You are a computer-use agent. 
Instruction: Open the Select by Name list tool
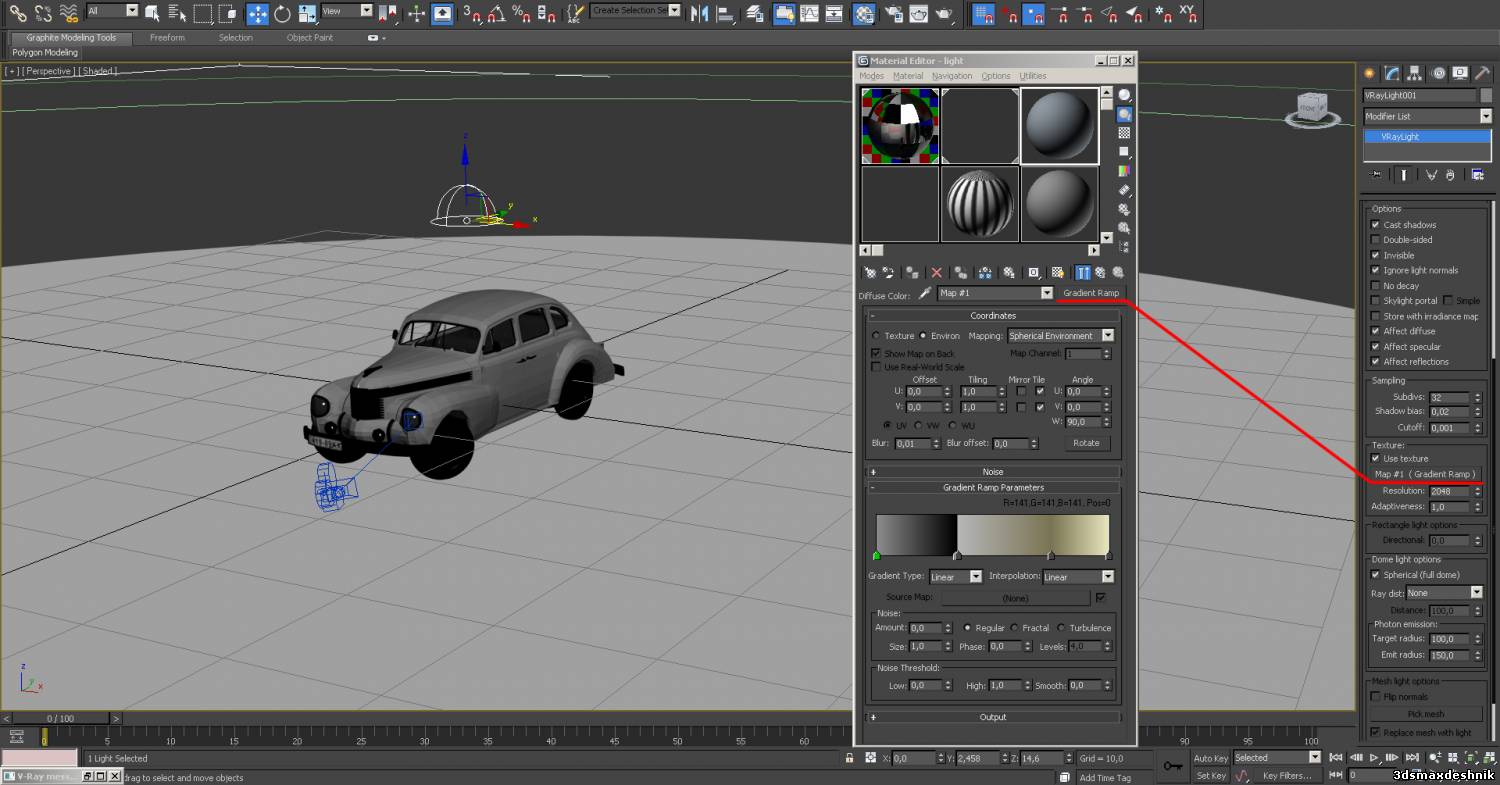click(176, 13)
